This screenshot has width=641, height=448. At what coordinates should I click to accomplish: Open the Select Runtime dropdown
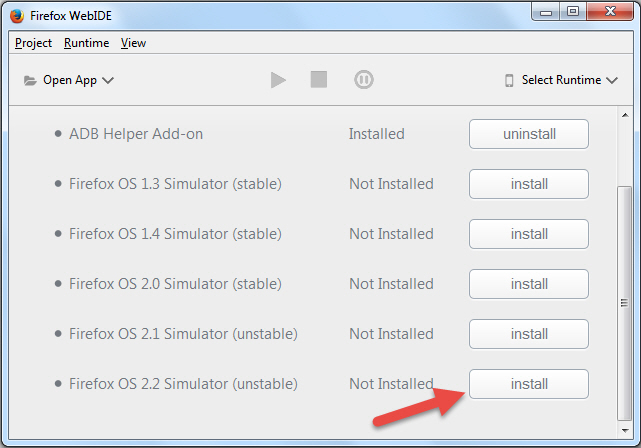pyautogui.click(x=561, y=80)
